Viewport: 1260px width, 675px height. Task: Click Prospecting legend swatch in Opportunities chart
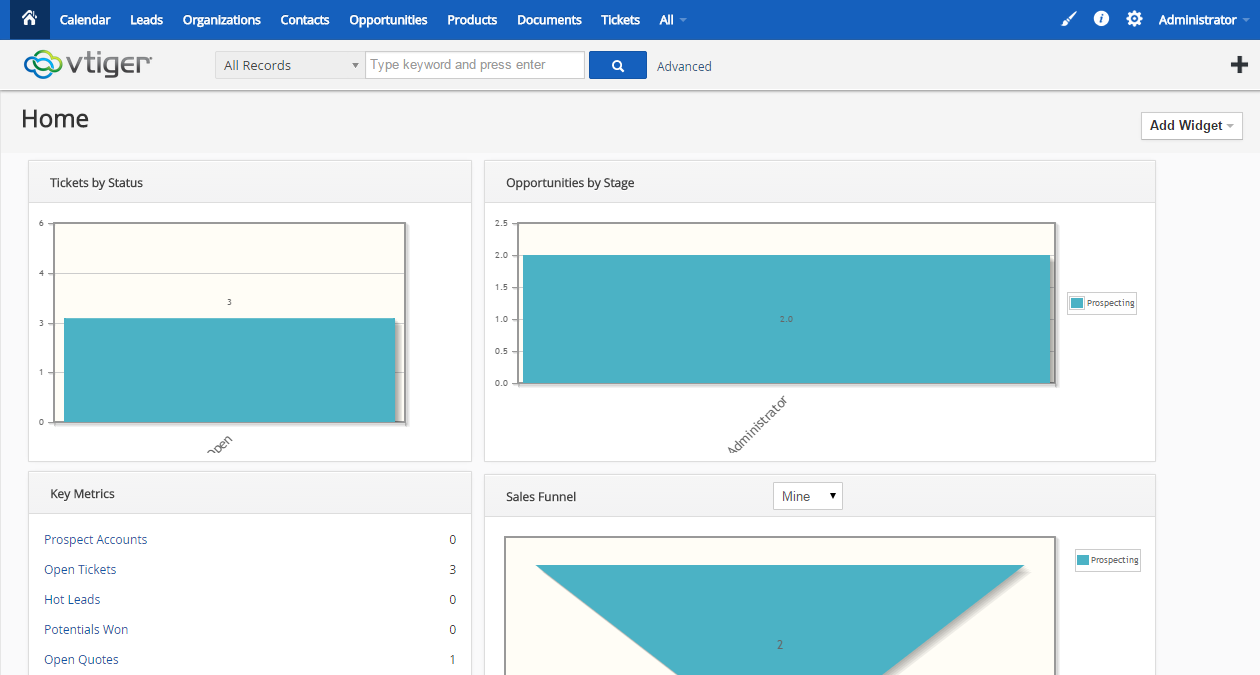[1077, 303]
